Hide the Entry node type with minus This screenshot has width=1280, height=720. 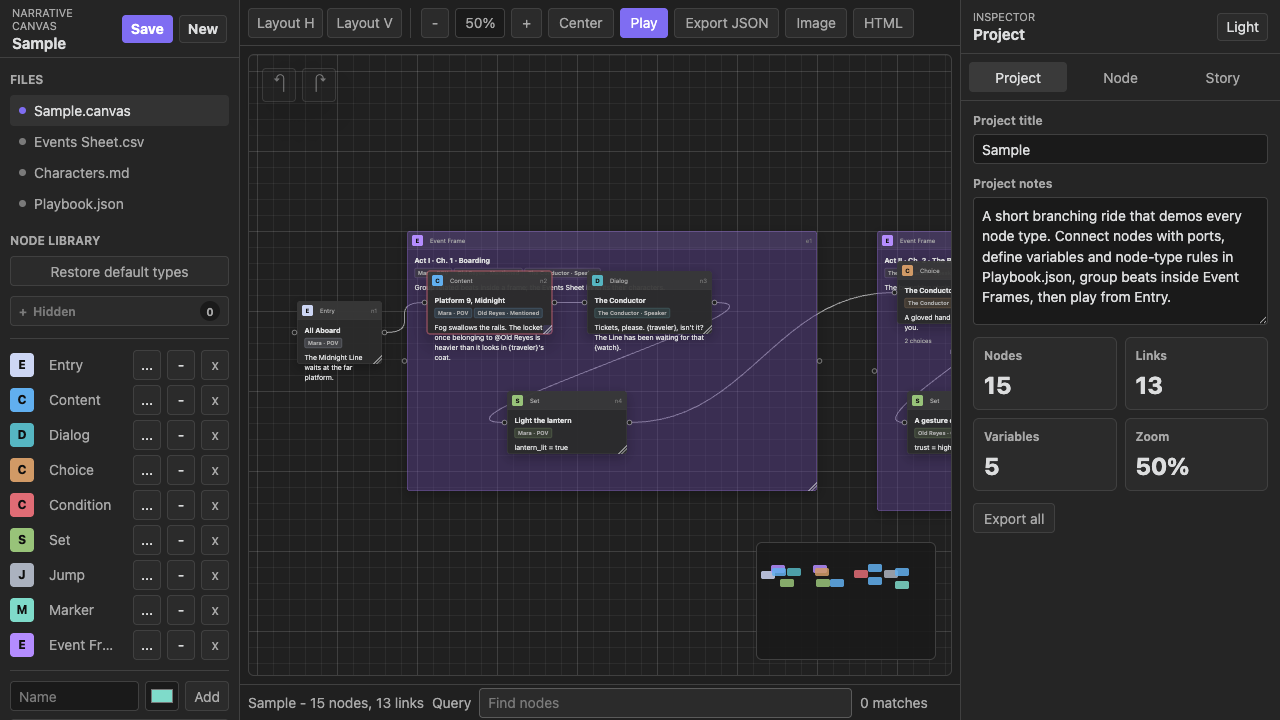click(x=181, y=365)
